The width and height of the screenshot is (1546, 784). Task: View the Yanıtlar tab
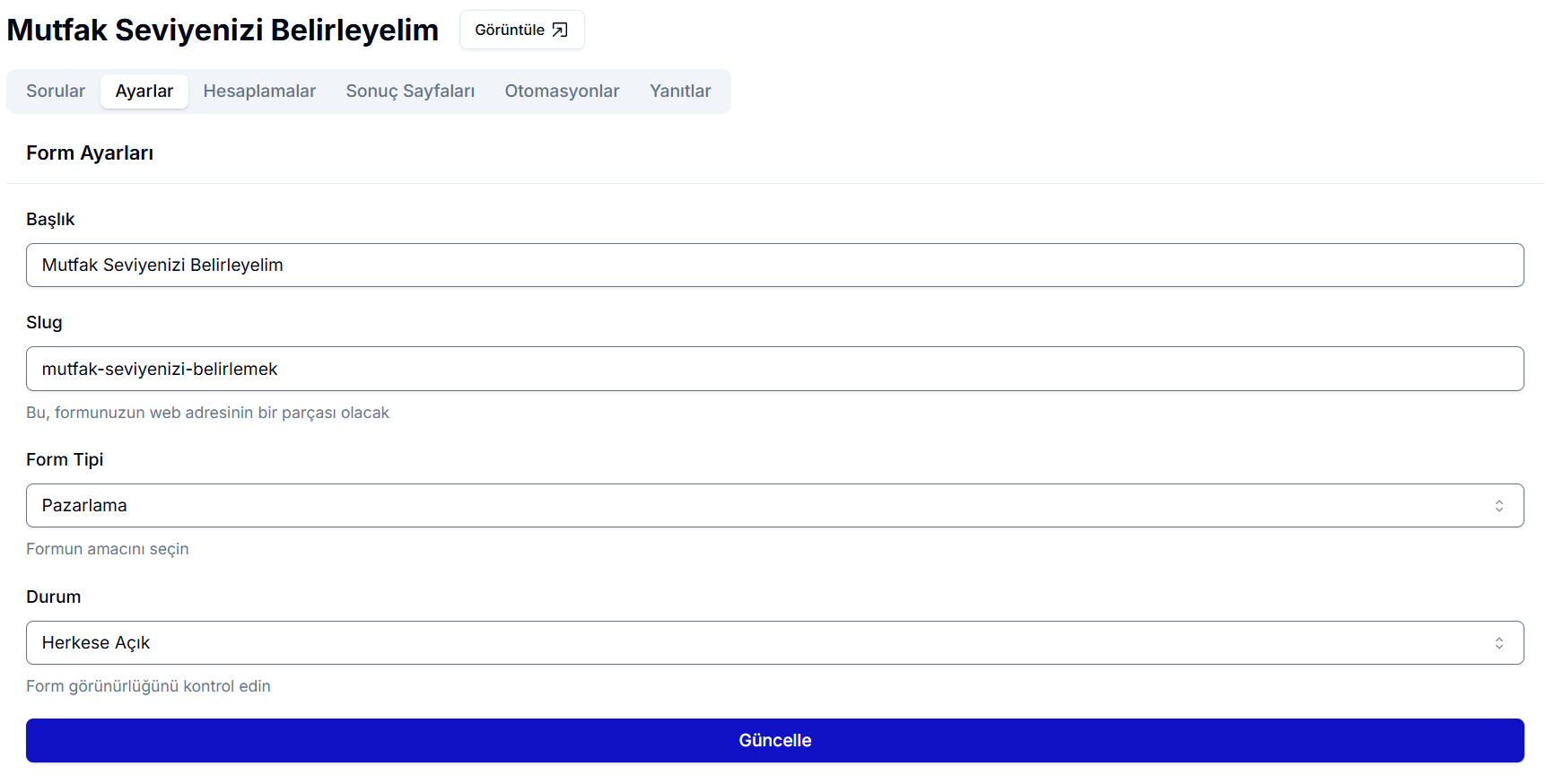(679, 91)
